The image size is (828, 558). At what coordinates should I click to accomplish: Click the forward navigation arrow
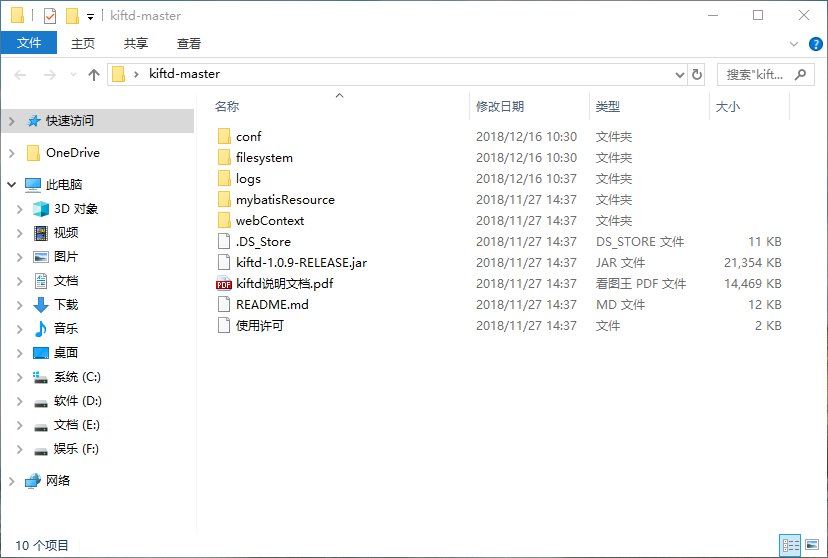pyautogui.click(x=50, y=75)
